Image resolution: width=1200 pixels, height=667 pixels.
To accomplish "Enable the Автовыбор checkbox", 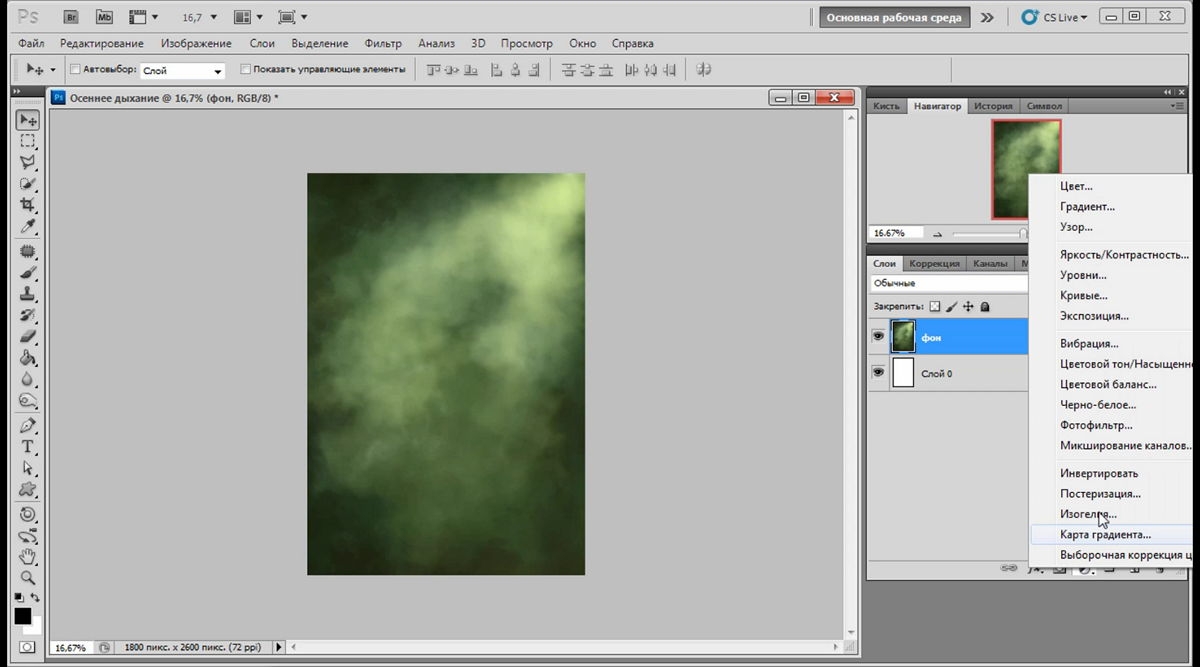I will tap(75, 70).
